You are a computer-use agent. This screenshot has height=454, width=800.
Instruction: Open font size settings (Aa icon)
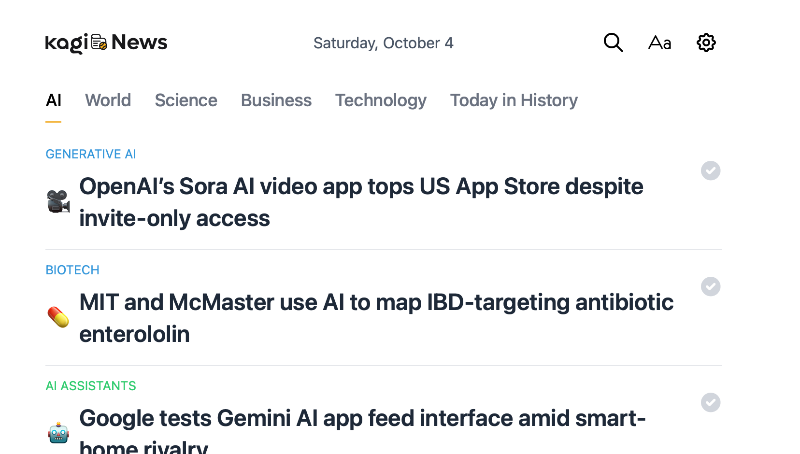click(659, 43)
